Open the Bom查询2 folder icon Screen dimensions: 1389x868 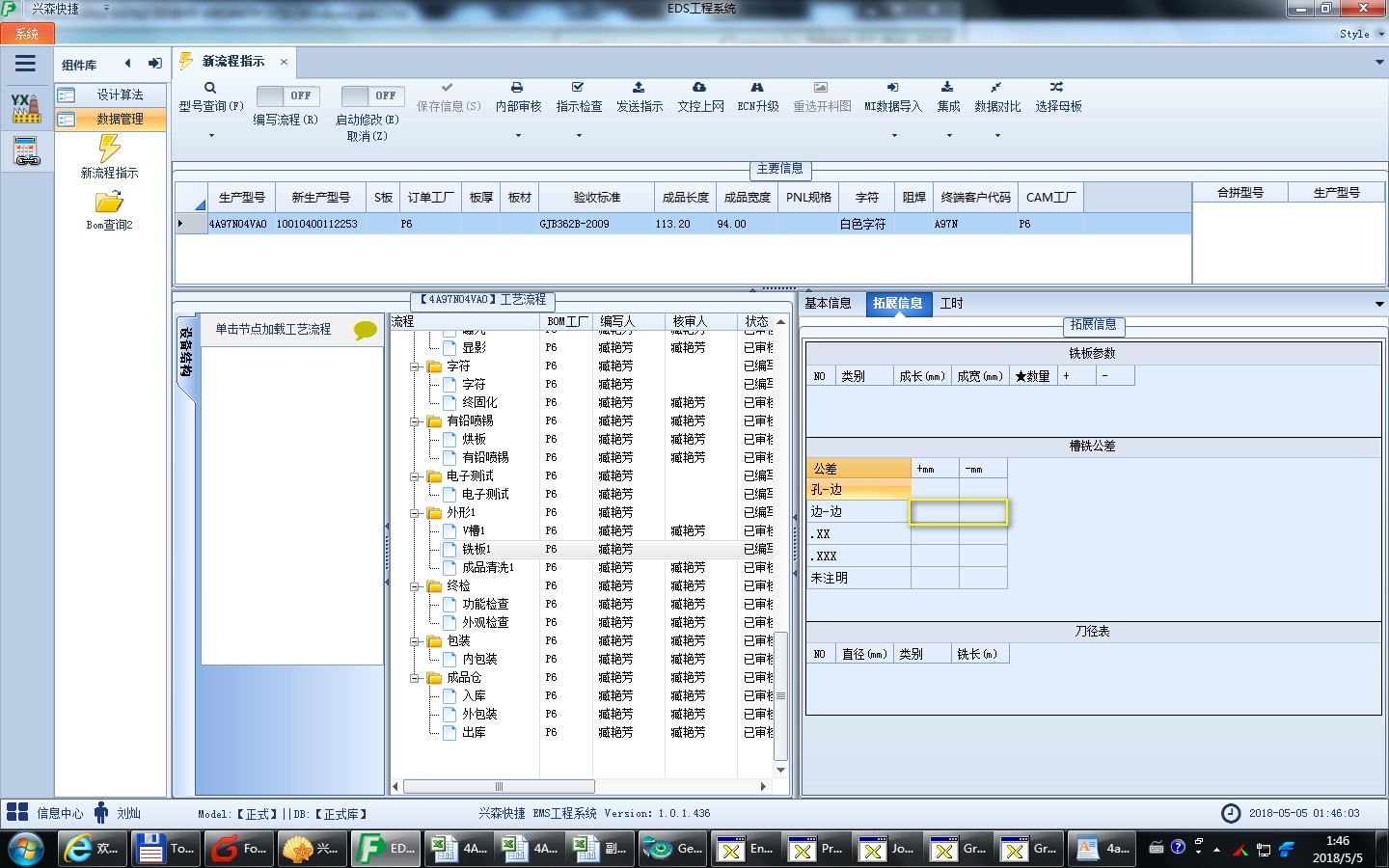(x=109, y=202)
